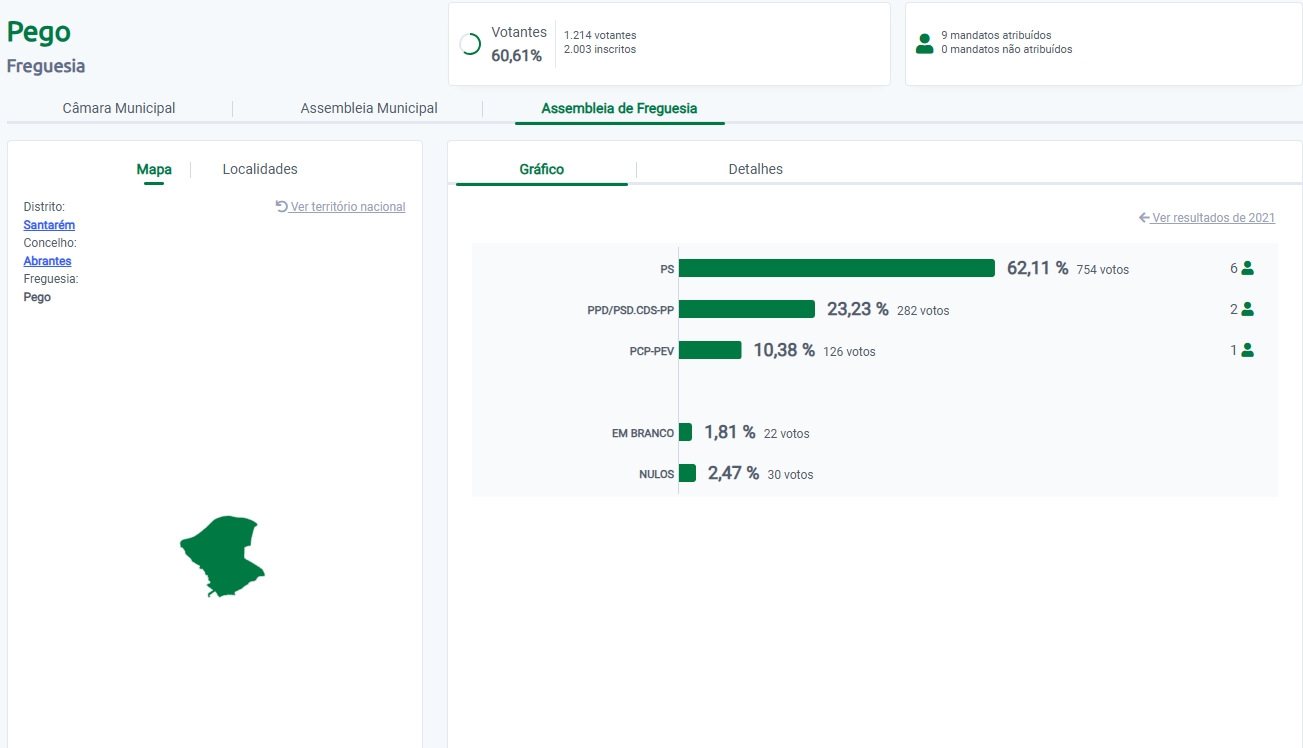Select the Assembleia de Freguesia tab
Image resolution: width=1303 pixels, height=748 pixels.
click(619, 108)
